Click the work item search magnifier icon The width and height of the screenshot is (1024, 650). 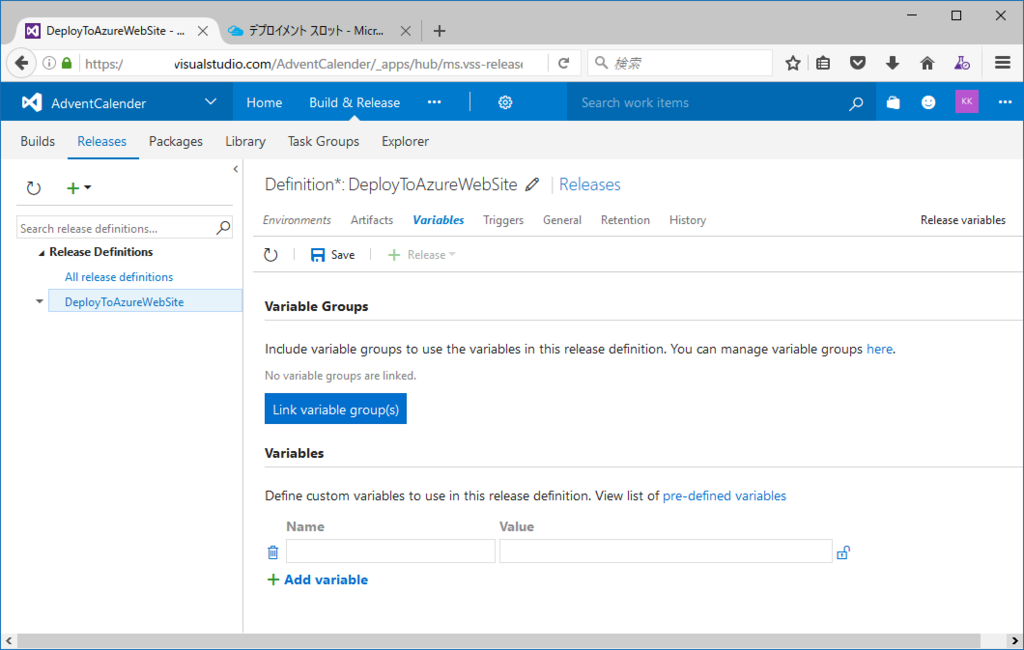(x=856, y=103)
